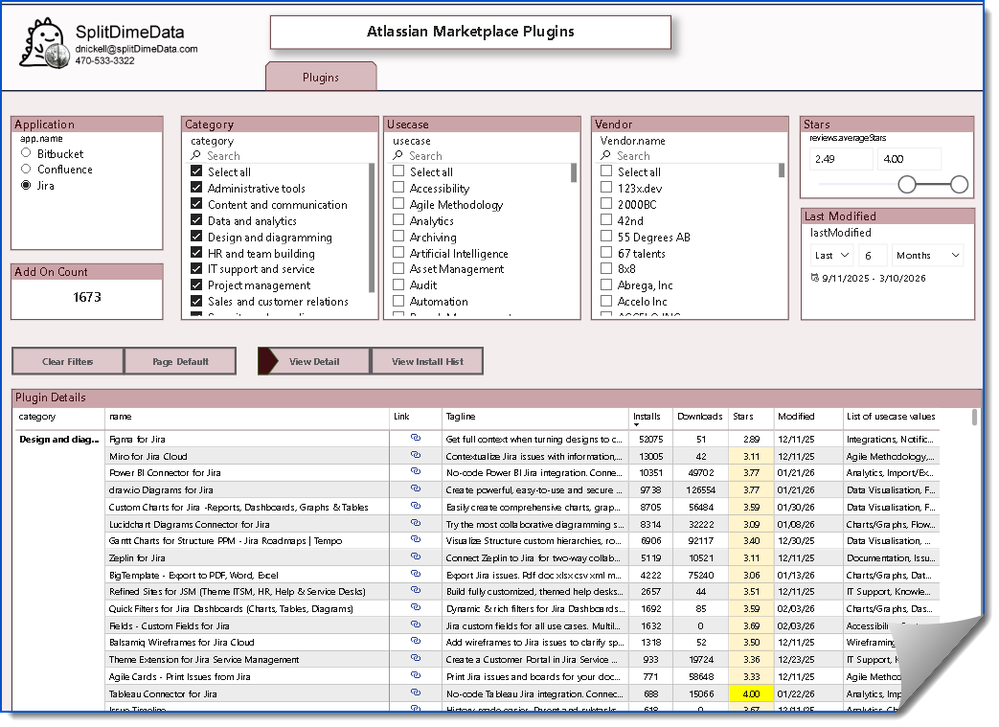Click the sort arrow under Installs header
This screenshot has height=727, width=999.
(x=636, y=425)
